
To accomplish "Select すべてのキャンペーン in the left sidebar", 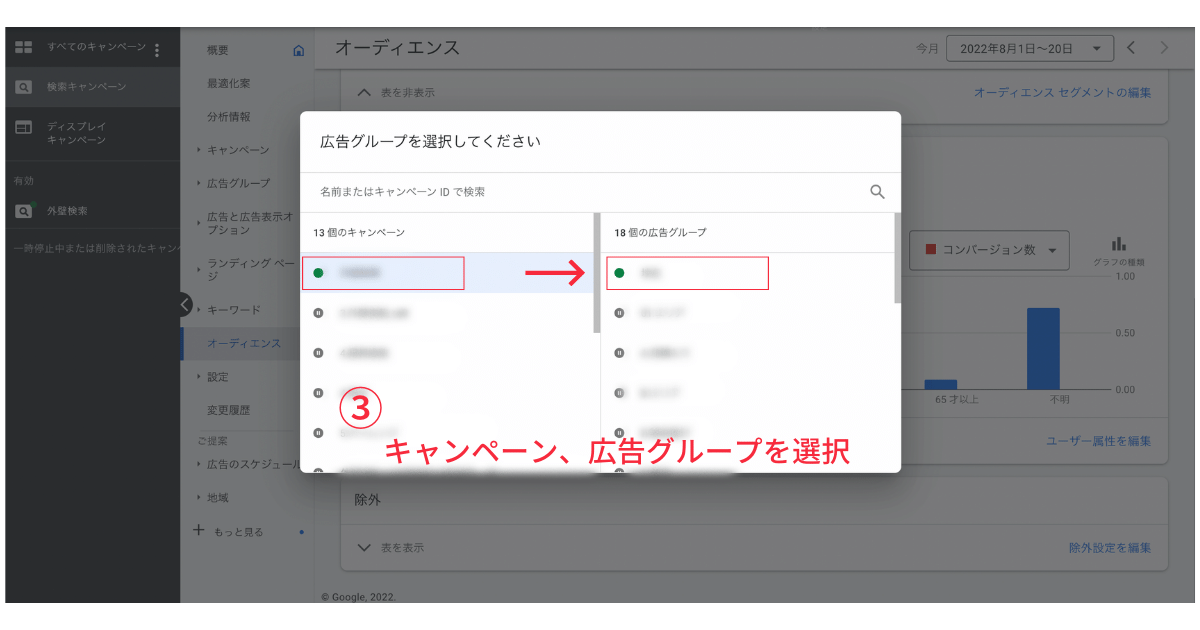I will [96, 48].
